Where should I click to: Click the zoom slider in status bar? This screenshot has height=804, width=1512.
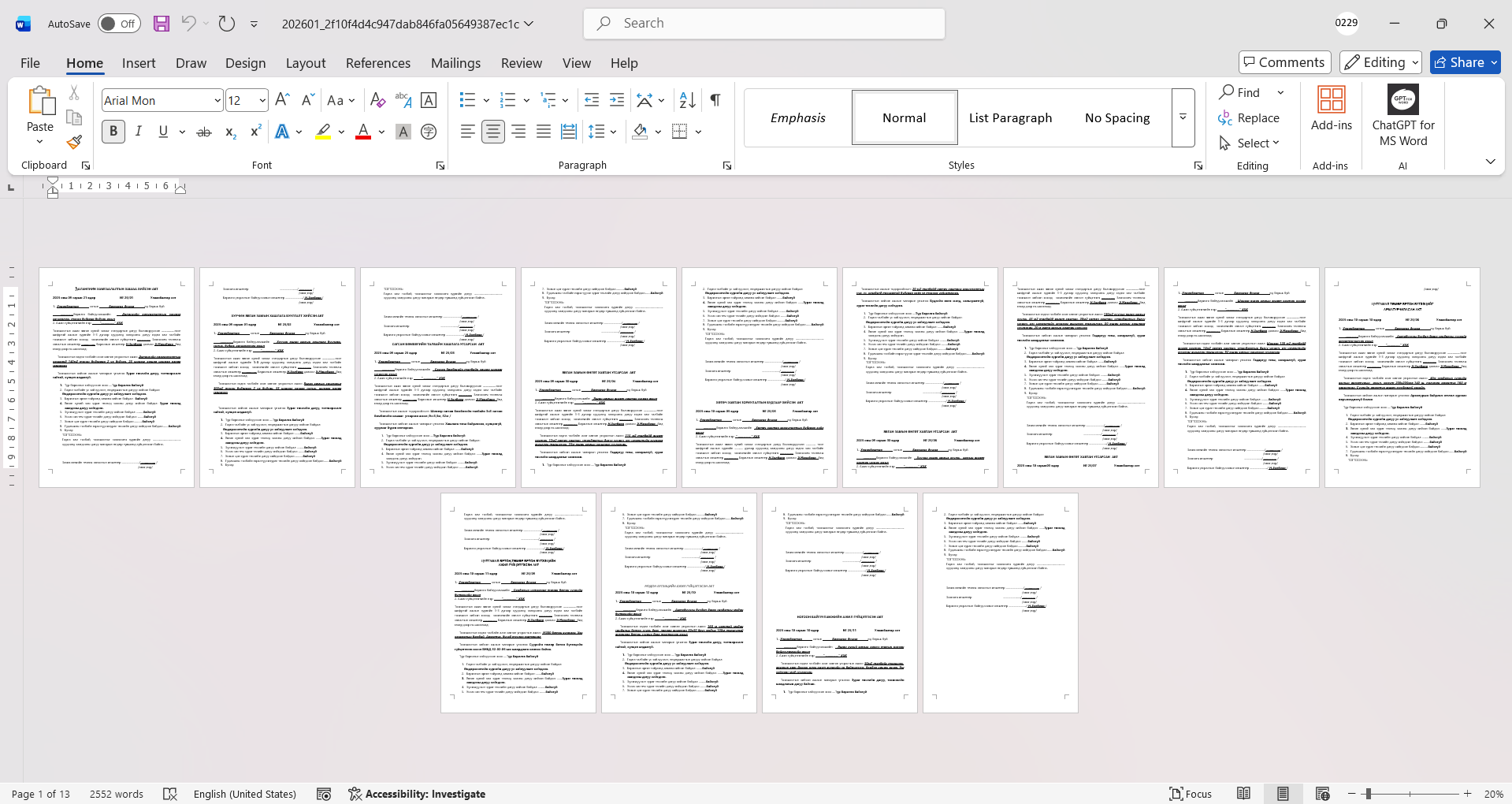point(1369,794)
